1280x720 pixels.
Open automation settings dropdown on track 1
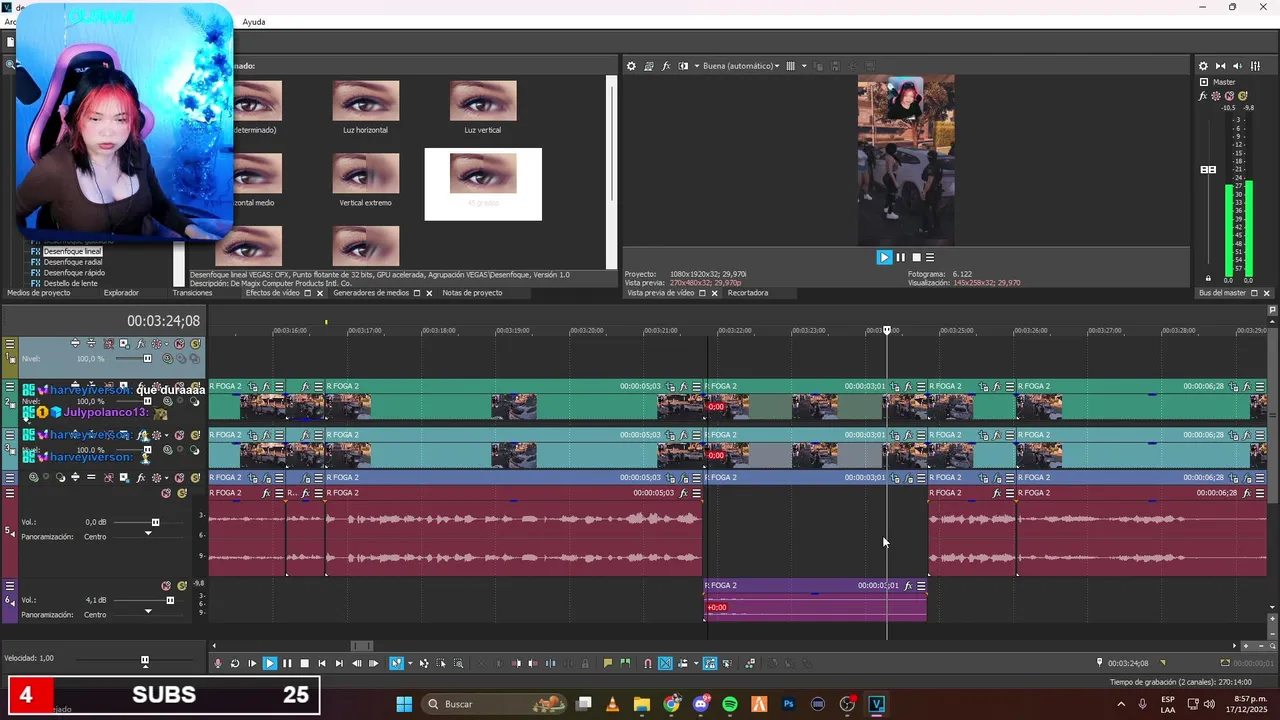pyautogui.click(x=169, y=344)
